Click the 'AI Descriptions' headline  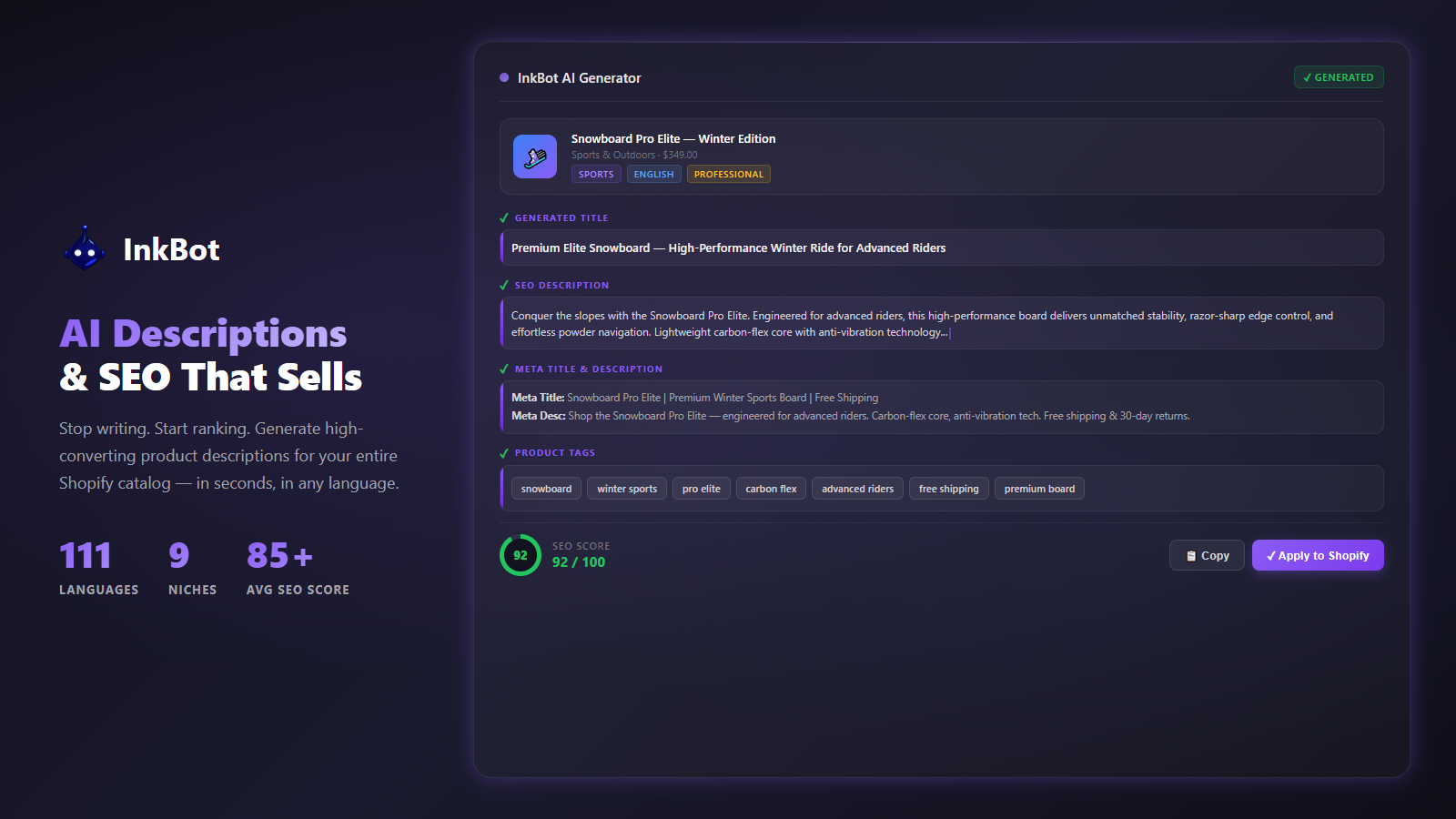(203, 334)
